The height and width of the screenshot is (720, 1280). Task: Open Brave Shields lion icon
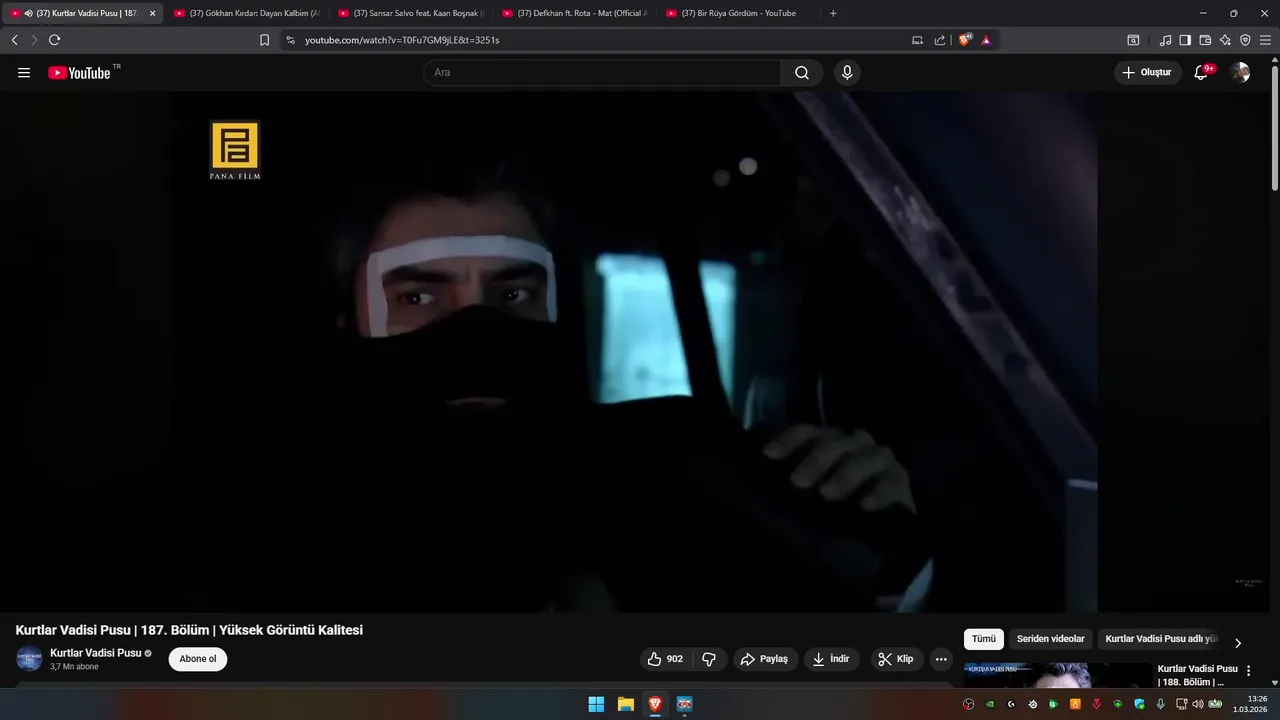(x=964, y=40)
